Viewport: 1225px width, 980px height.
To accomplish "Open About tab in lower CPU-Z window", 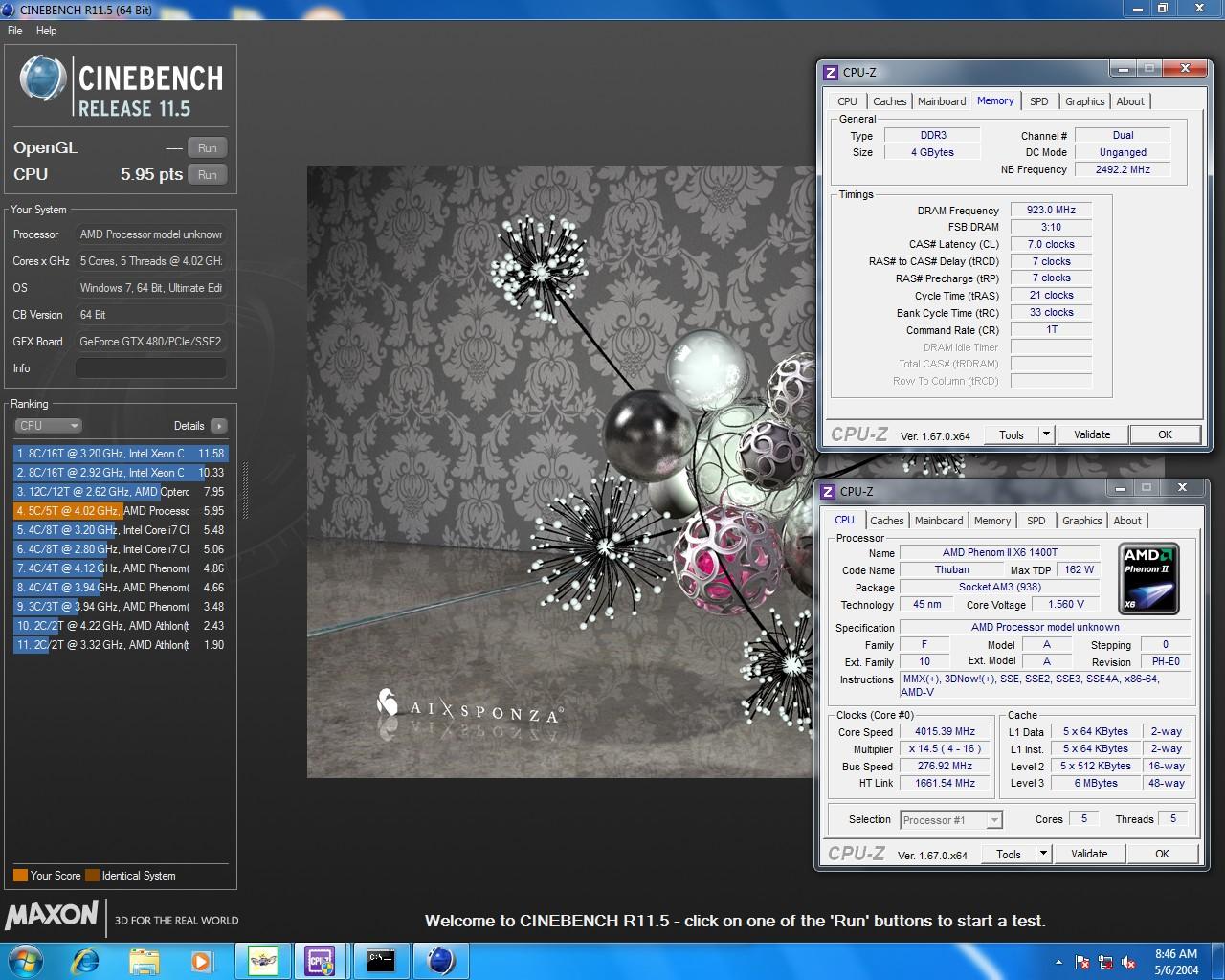I will [x=1127, y=521].
